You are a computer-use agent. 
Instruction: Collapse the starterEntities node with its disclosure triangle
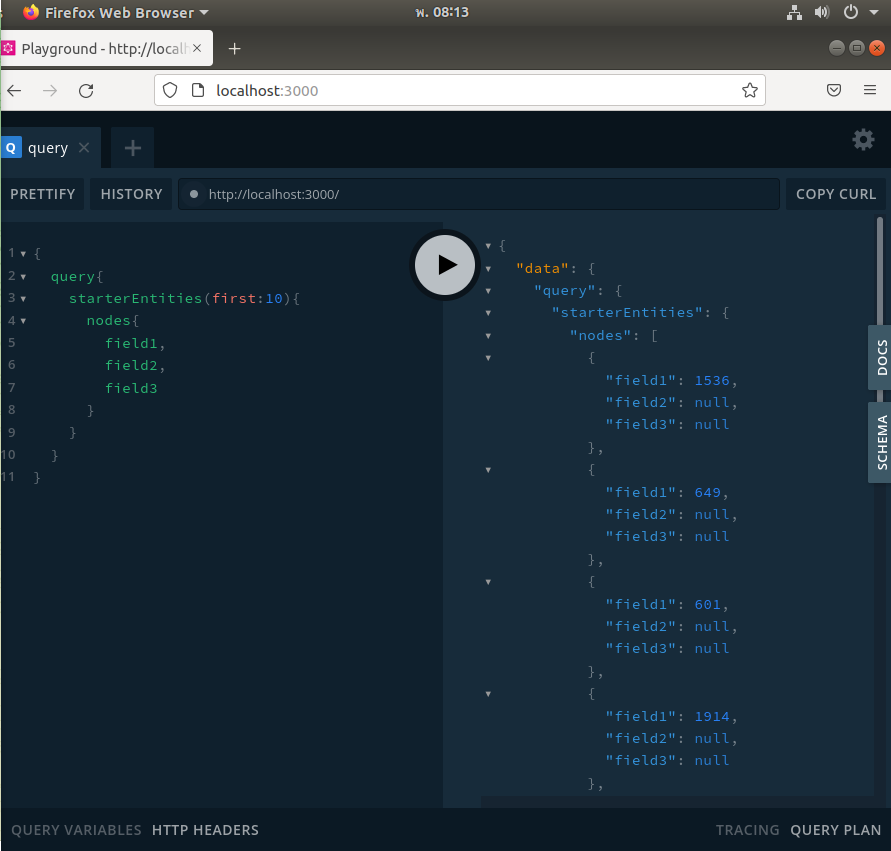point(488,312)
